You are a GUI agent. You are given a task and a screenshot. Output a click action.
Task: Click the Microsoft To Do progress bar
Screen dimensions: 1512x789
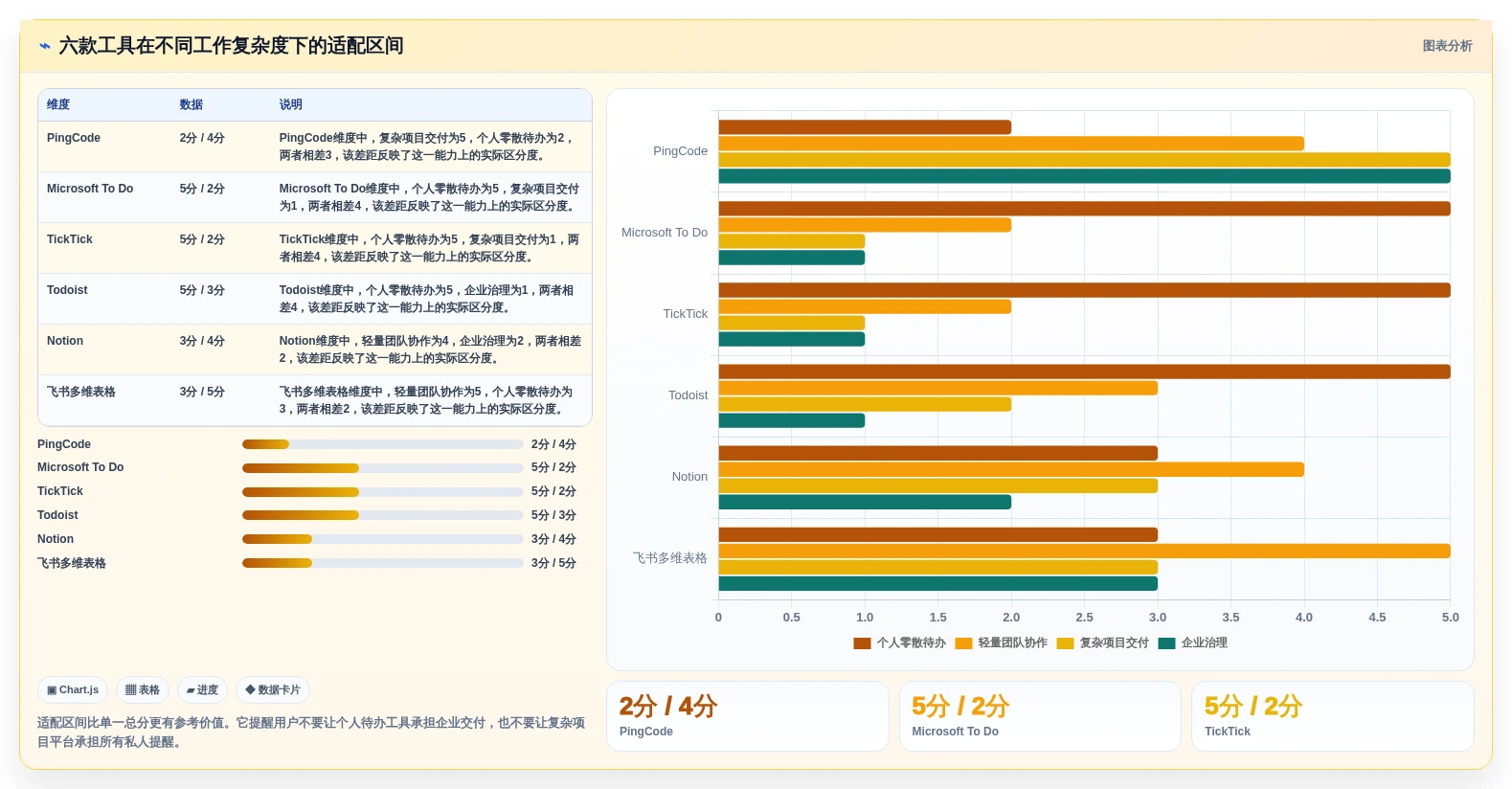(x=382, y=468)
